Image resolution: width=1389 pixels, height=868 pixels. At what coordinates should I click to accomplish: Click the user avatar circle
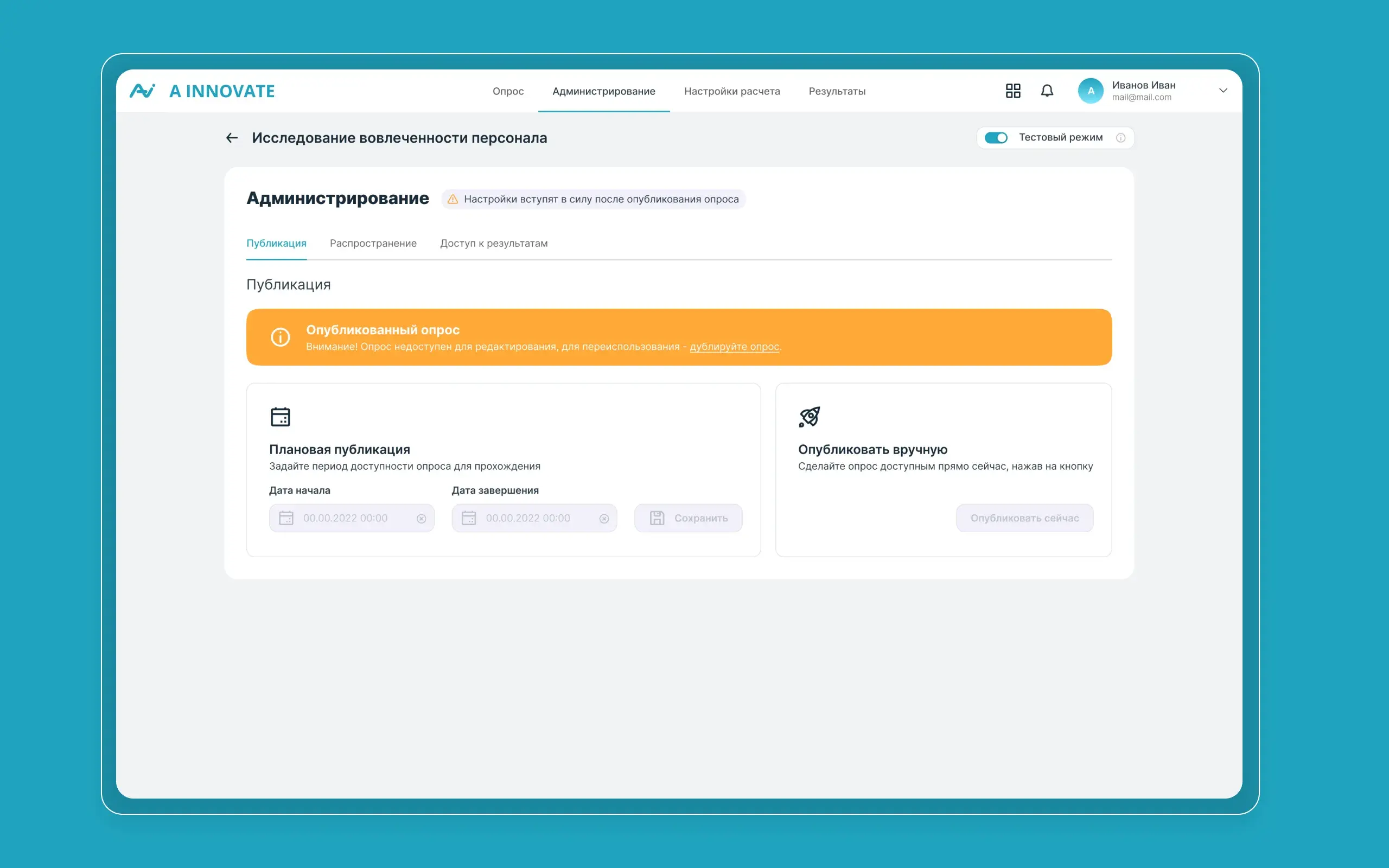pyautogui.click(x=1091, y=91)
